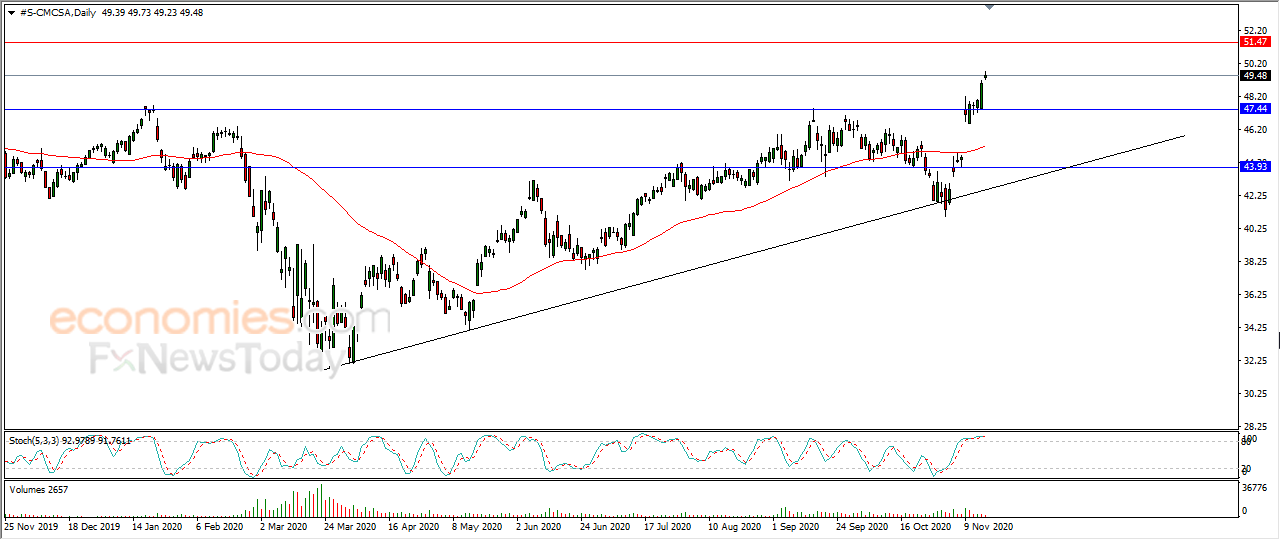The width and height of the screenshot is (1280, 540).
Task: Click the small triangle before #S-CMCSA,Daily
Action: coord(11,11)
